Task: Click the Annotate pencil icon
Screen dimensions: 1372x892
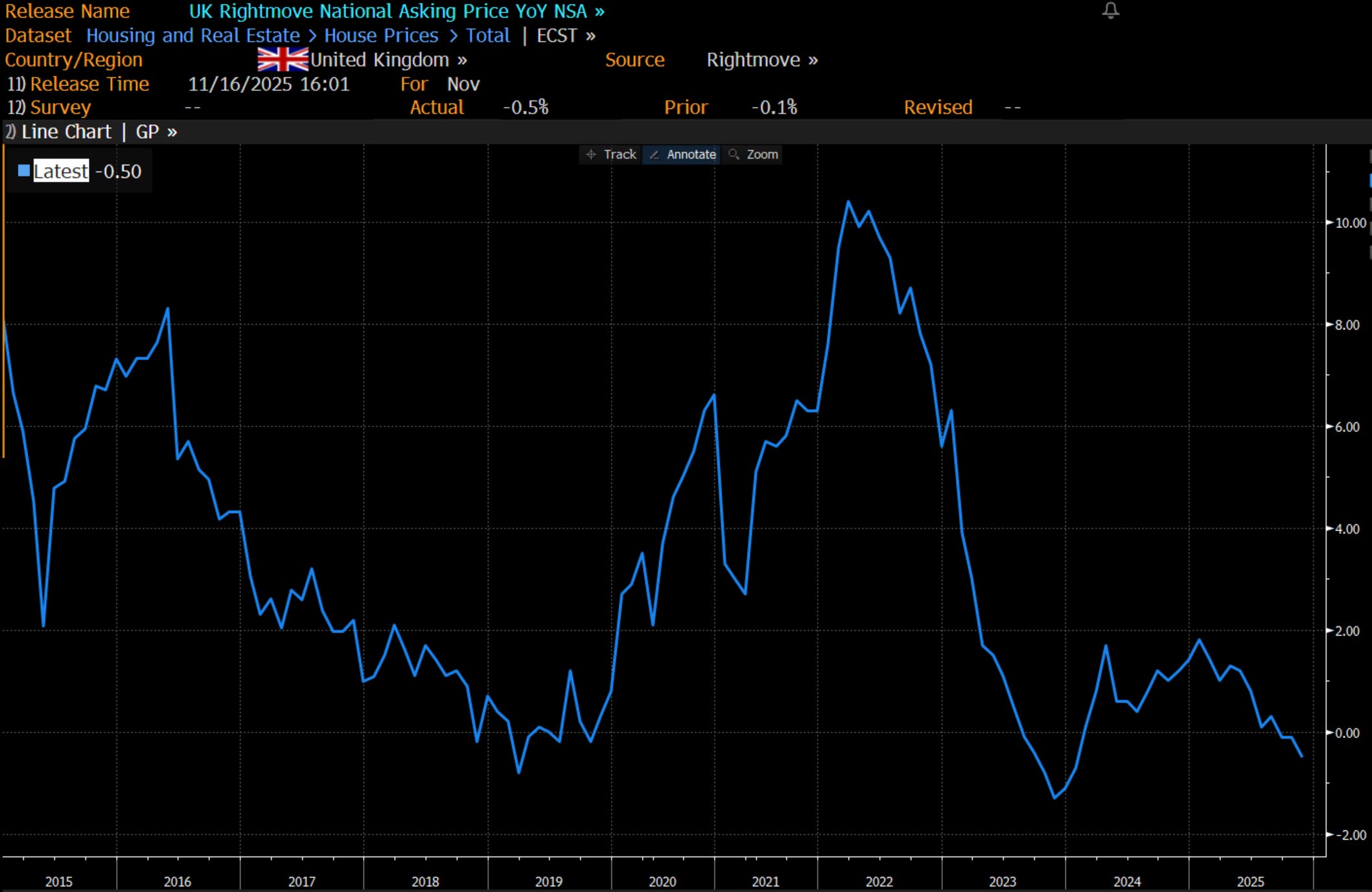Action: pos(655,154)
